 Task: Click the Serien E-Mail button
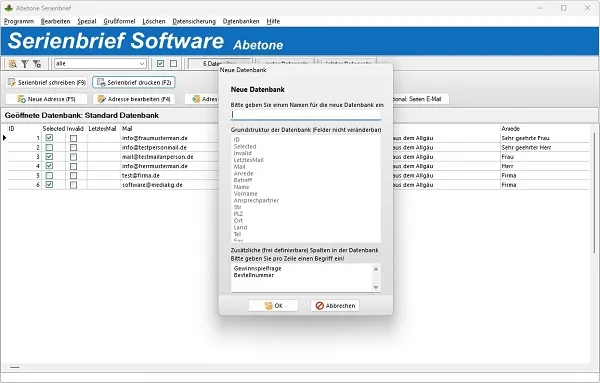420,99
